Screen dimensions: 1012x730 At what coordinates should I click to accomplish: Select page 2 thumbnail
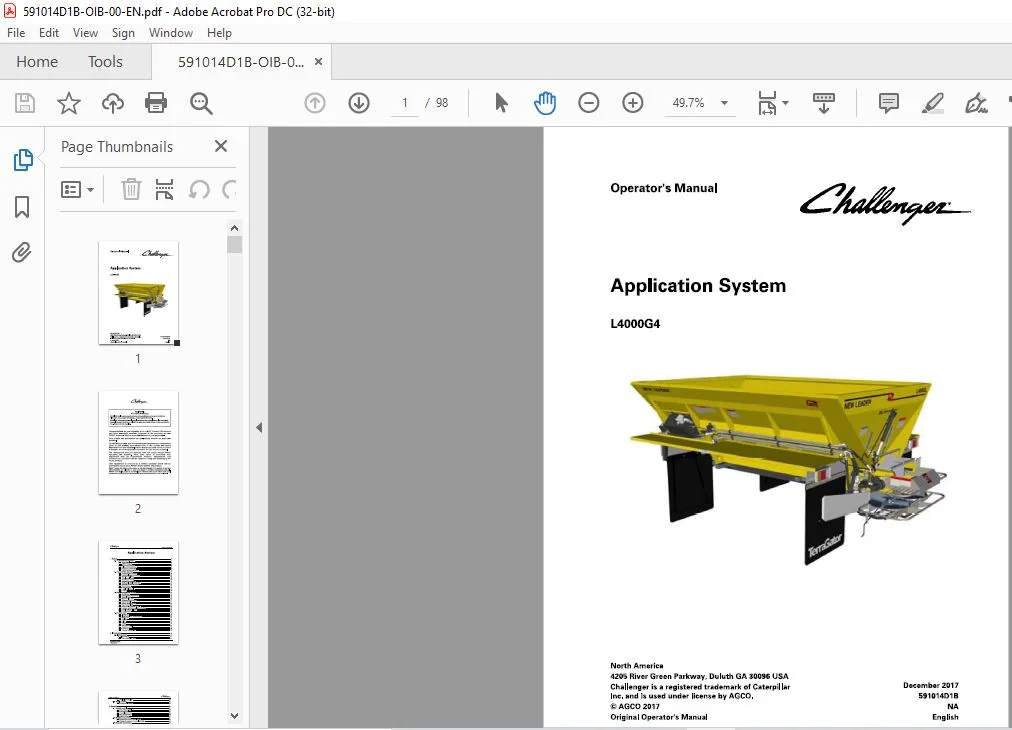pyautogui.click(x=138, y=443)
